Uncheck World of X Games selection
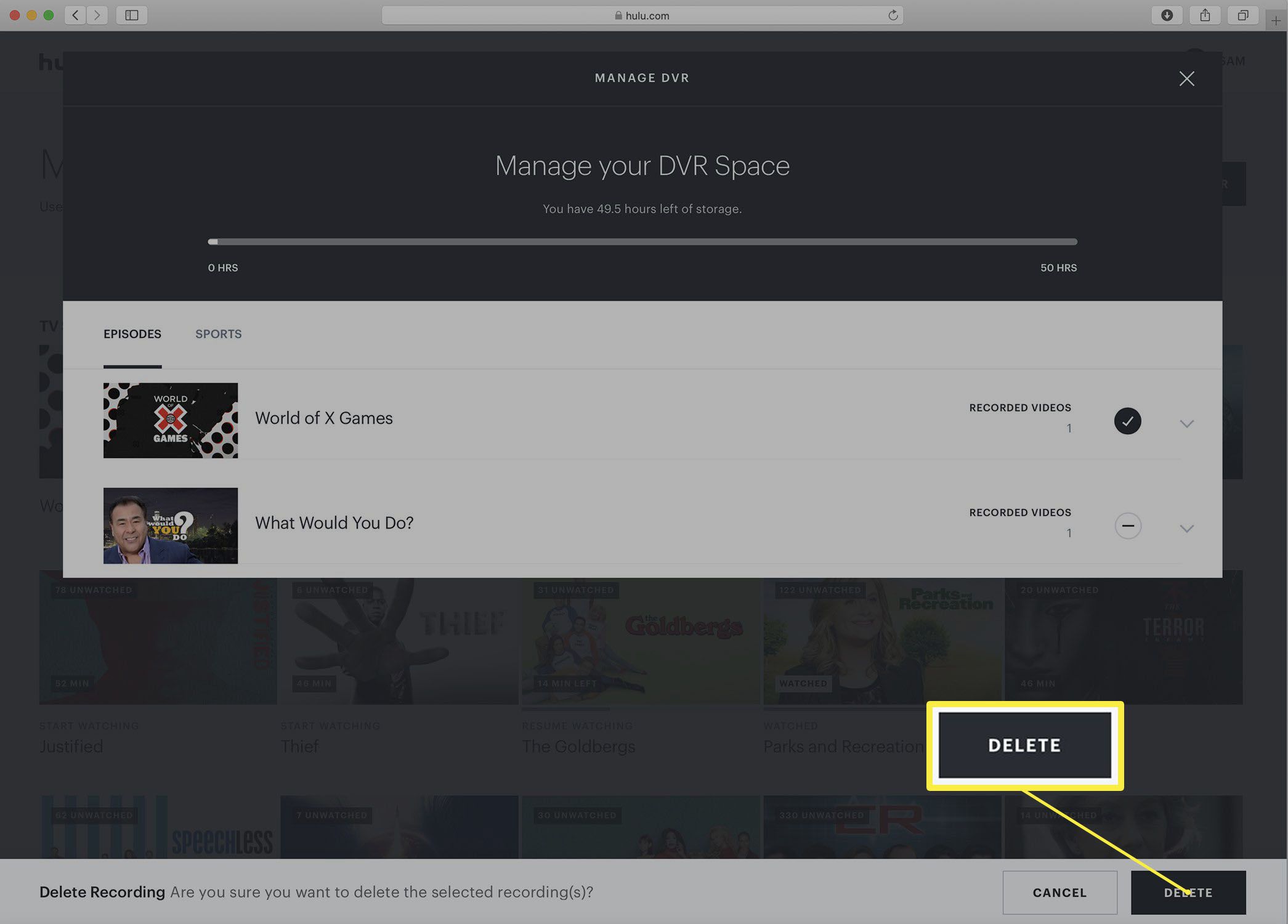Image resolution: width=1288 pixels, height=924 pixels. tap(1127, 421)
